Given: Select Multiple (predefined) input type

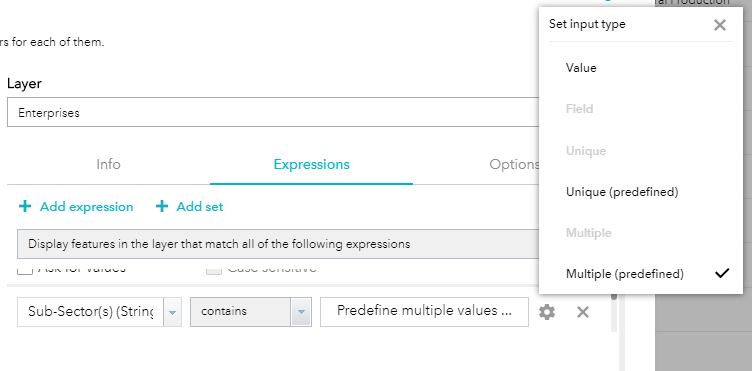Looking at the screenshot, I should (624, 274).
